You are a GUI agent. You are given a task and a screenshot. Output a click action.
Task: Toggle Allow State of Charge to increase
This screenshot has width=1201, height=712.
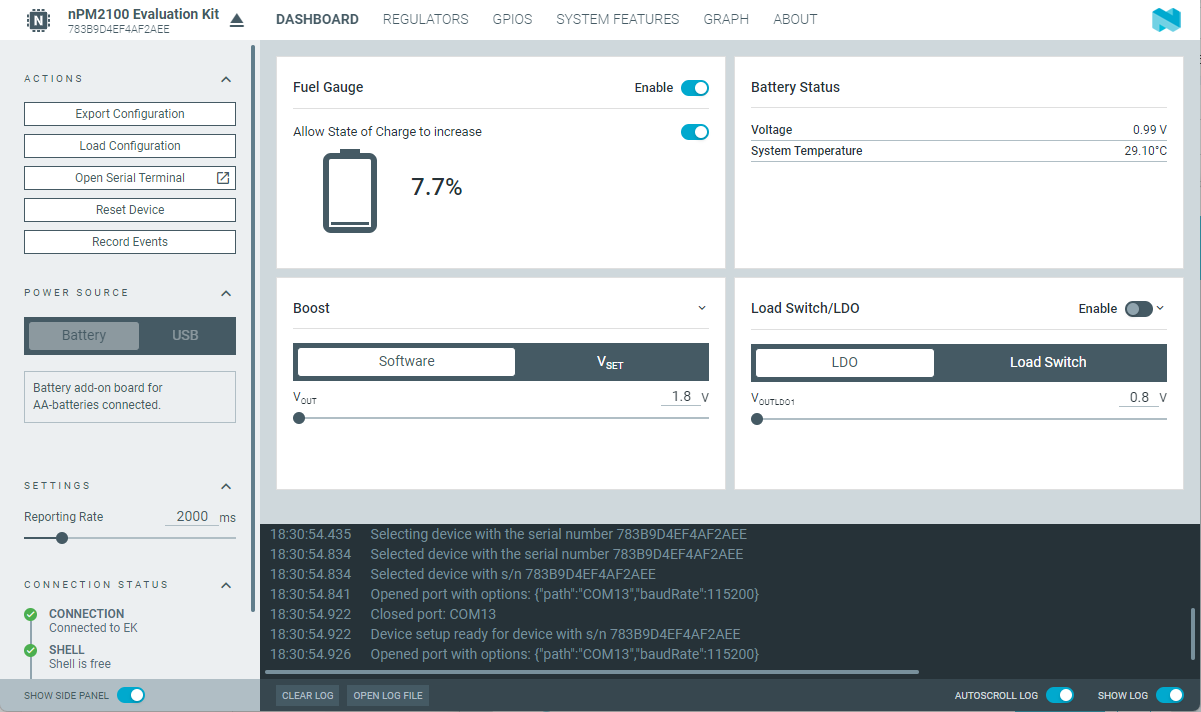(x=695, y=132)
